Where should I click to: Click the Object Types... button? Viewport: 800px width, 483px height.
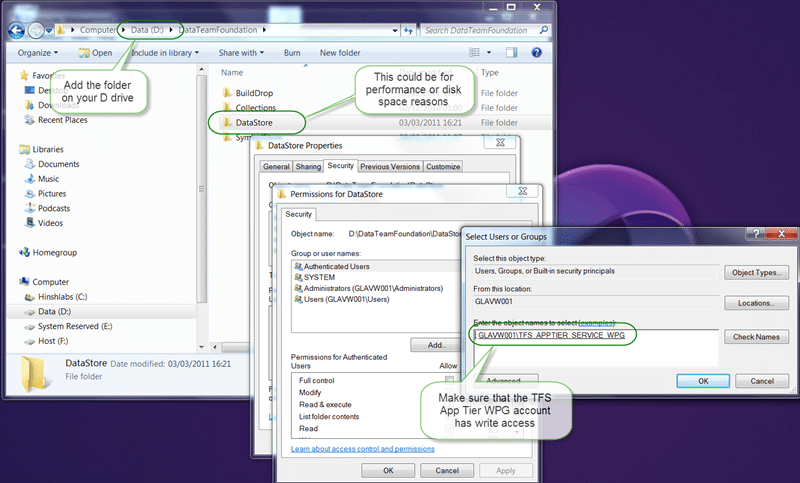click(x=756, y=272)
